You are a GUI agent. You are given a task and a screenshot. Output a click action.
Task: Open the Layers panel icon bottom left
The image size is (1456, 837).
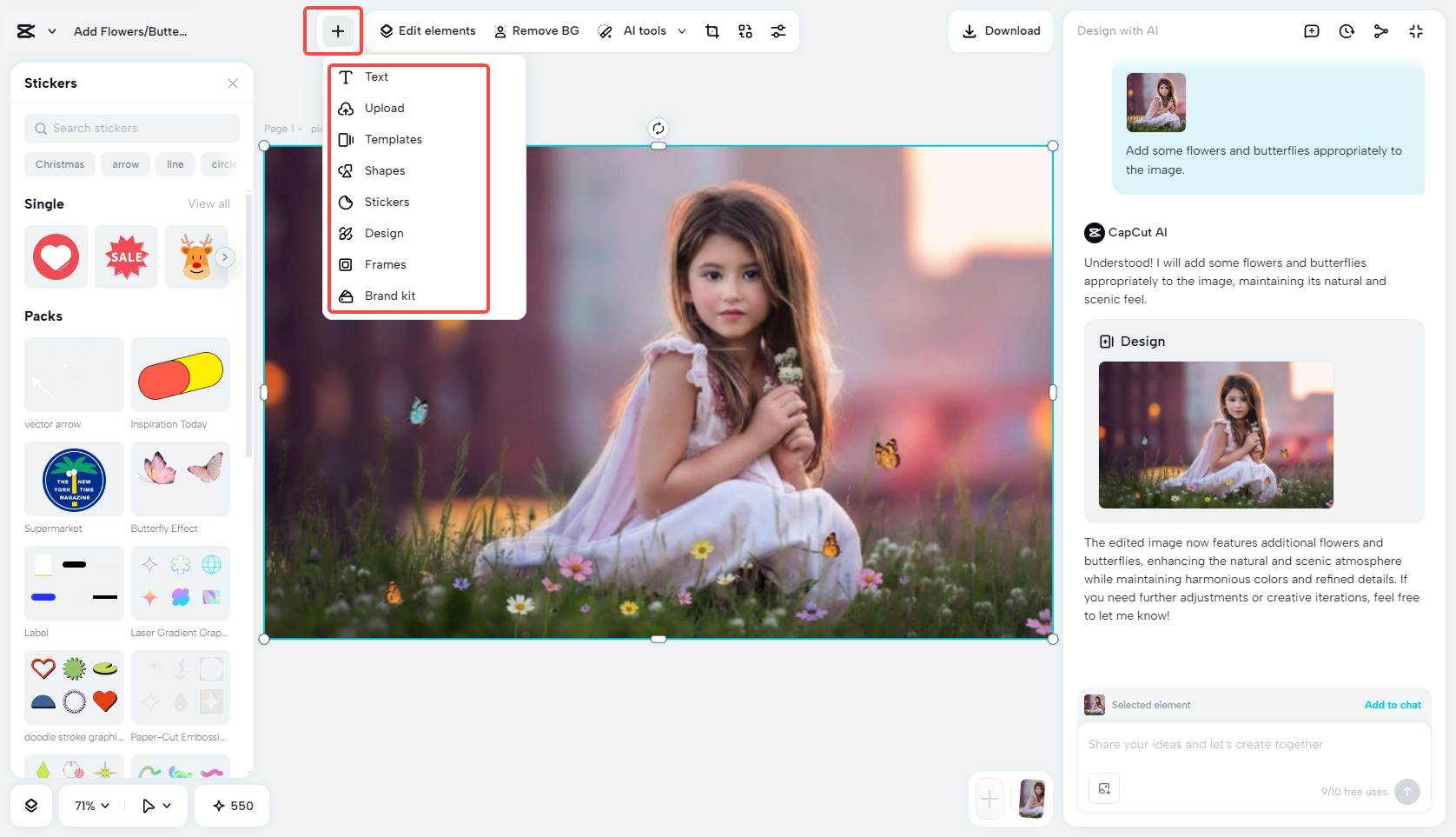[31, 806]
